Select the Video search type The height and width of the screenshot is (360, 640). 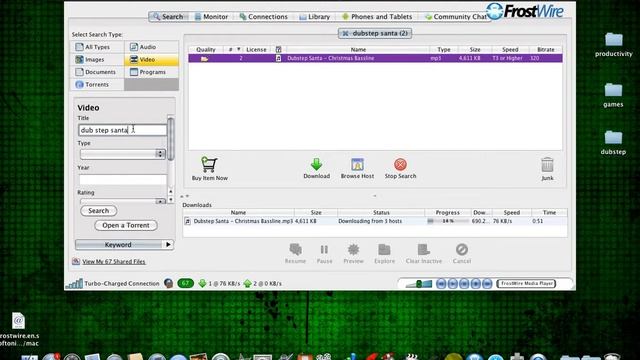tap(151, 60)
